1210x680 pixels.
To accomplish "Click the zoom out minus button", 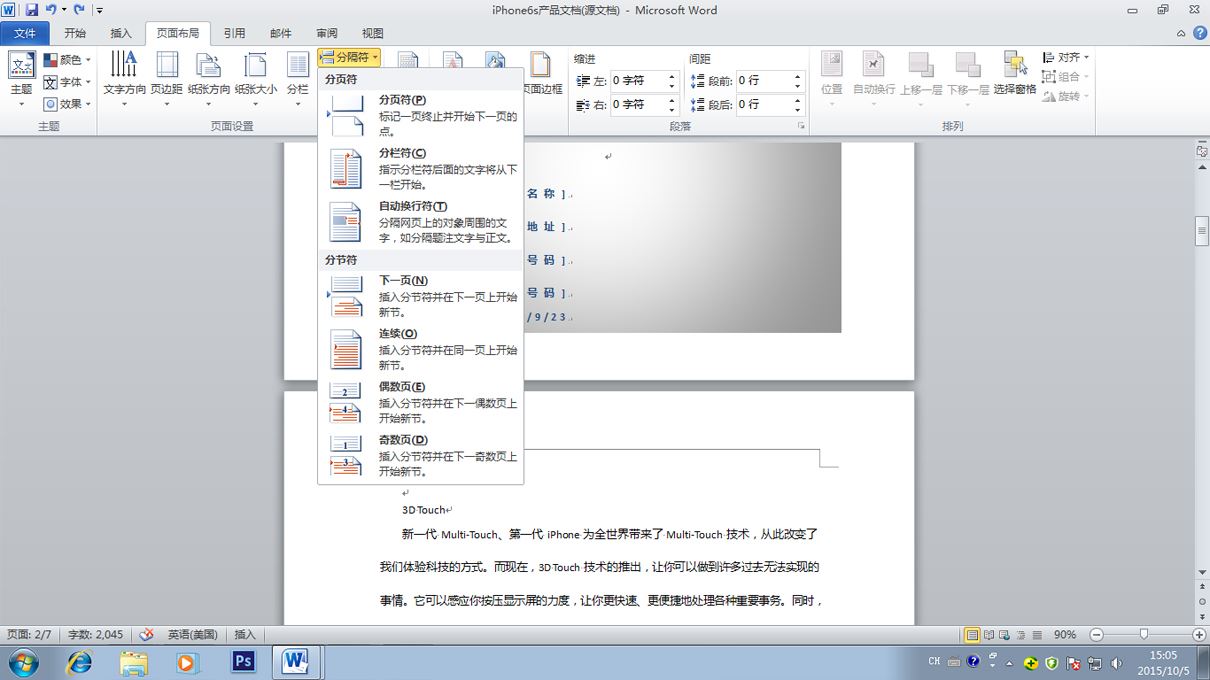I will tap(1096, 635).
